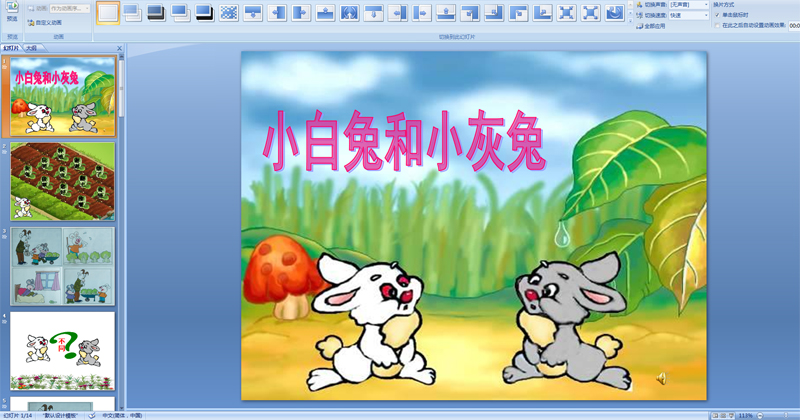Screen dimensions: 800x420
Task: Click the thumbnail pane vertical scrollbar
Action: 121,232
